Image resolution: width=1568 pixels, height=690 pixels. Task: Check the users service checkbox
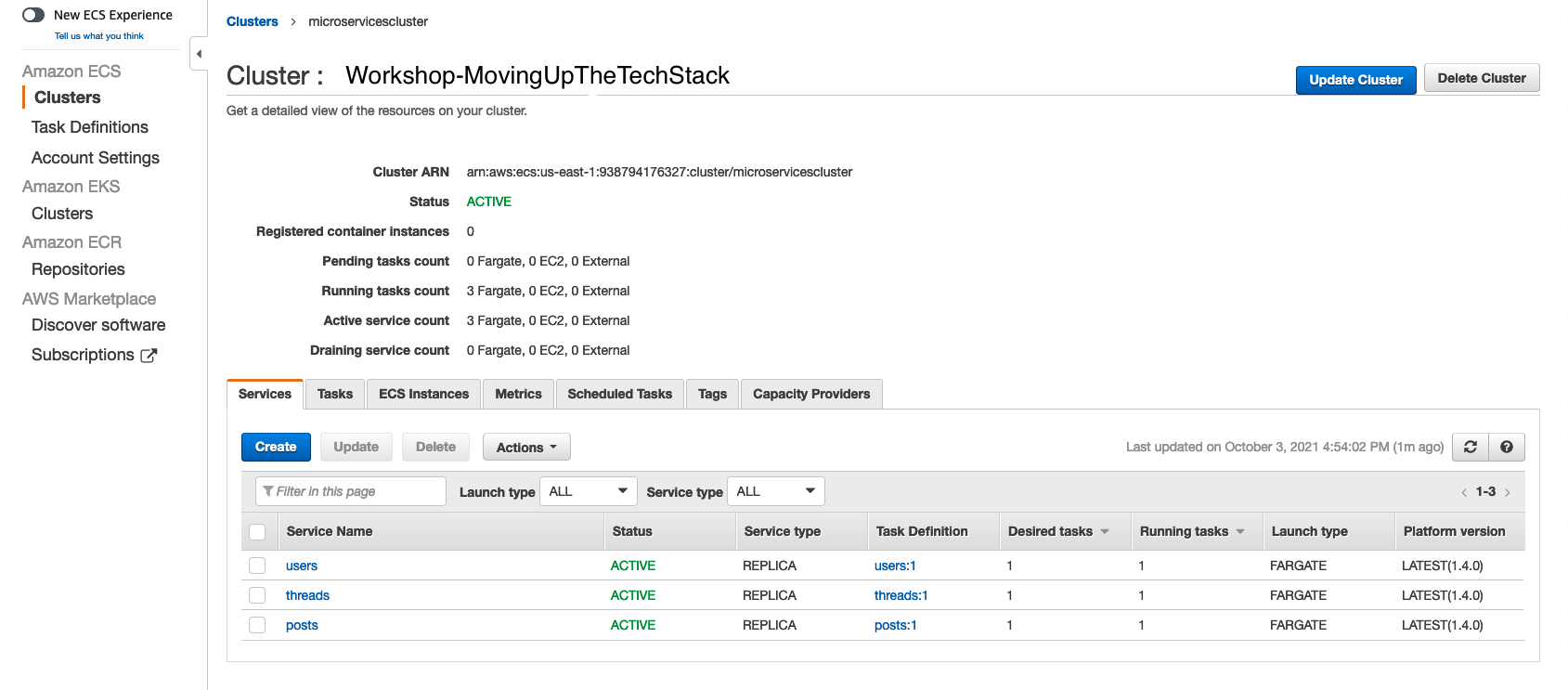257,566
